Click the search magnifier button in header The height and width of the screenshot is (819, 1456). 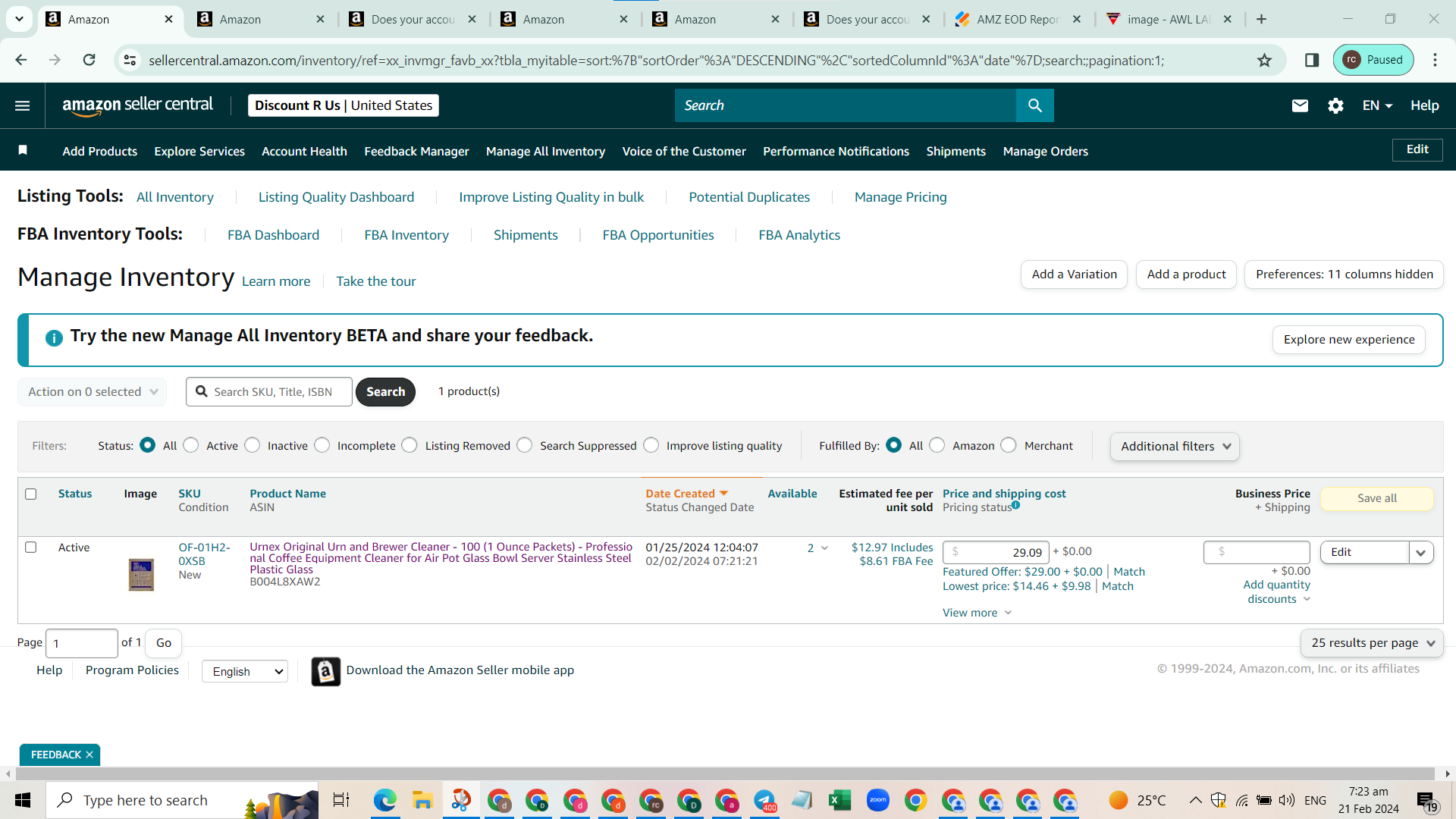coord(1034,105)
